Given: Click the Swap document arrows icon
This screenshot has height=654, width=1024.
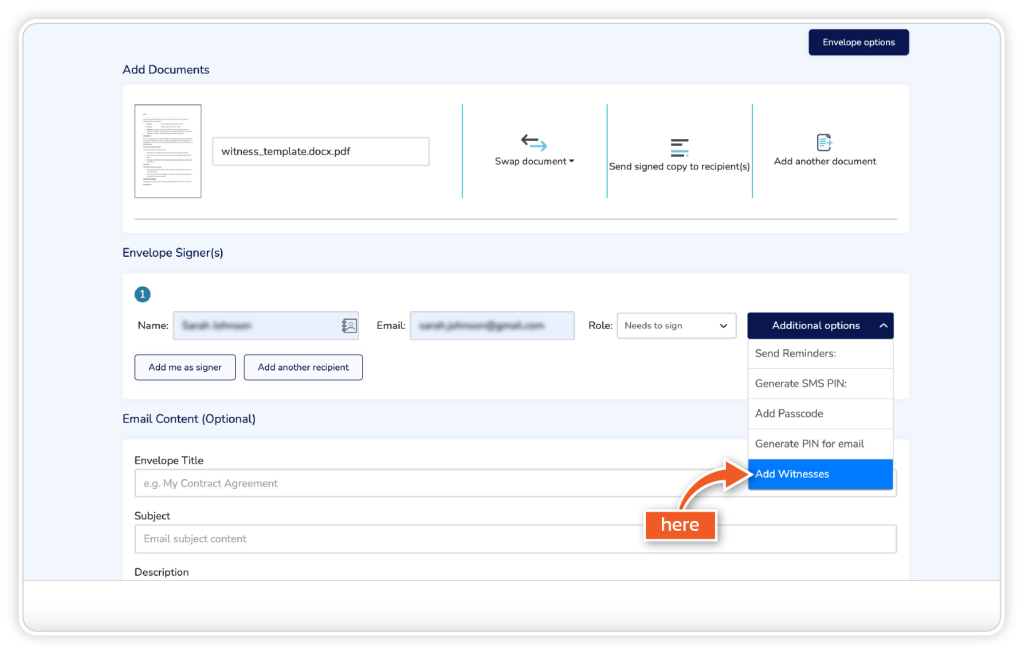Looking at the screenshot, I should (534, 143).
